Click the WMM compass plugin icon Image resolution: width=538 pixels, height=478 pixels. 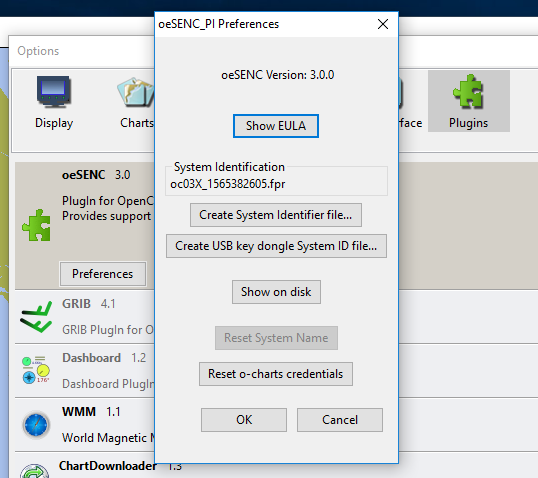[36, 424]
